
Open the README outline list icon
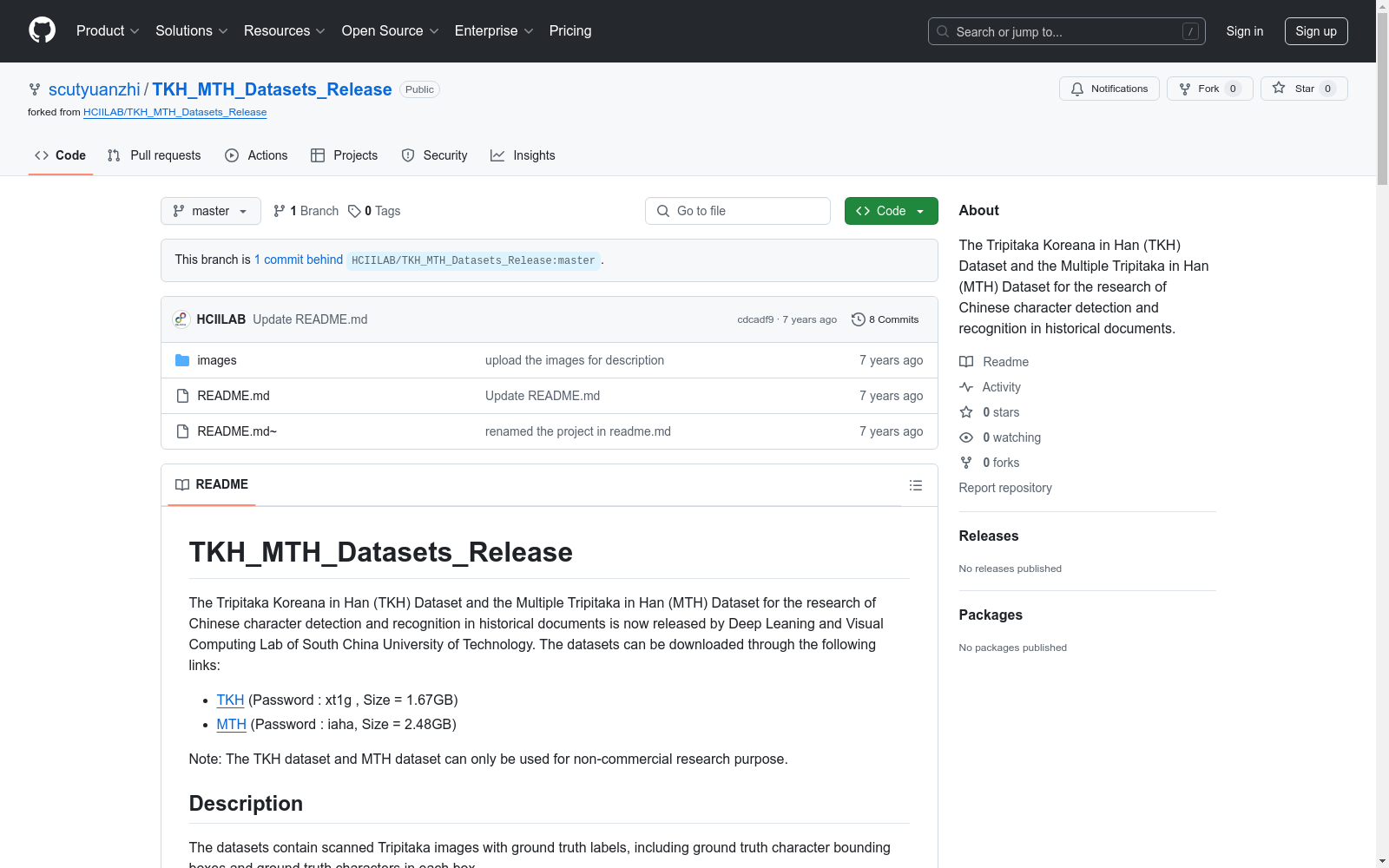(x=916, y=485)
